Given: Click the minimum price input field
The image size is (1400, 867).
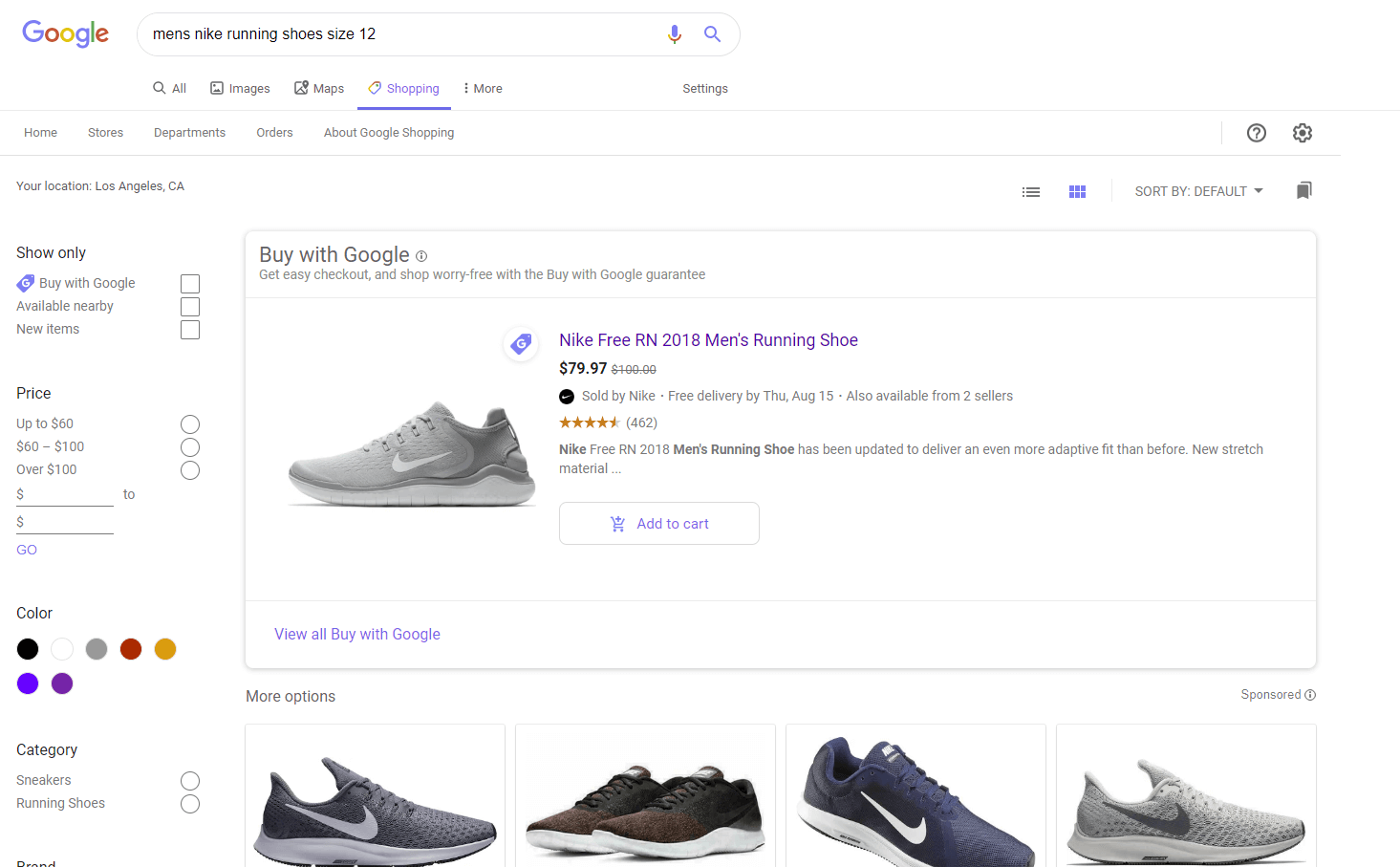Looking at the screenshot, I should tap(65, 494).
